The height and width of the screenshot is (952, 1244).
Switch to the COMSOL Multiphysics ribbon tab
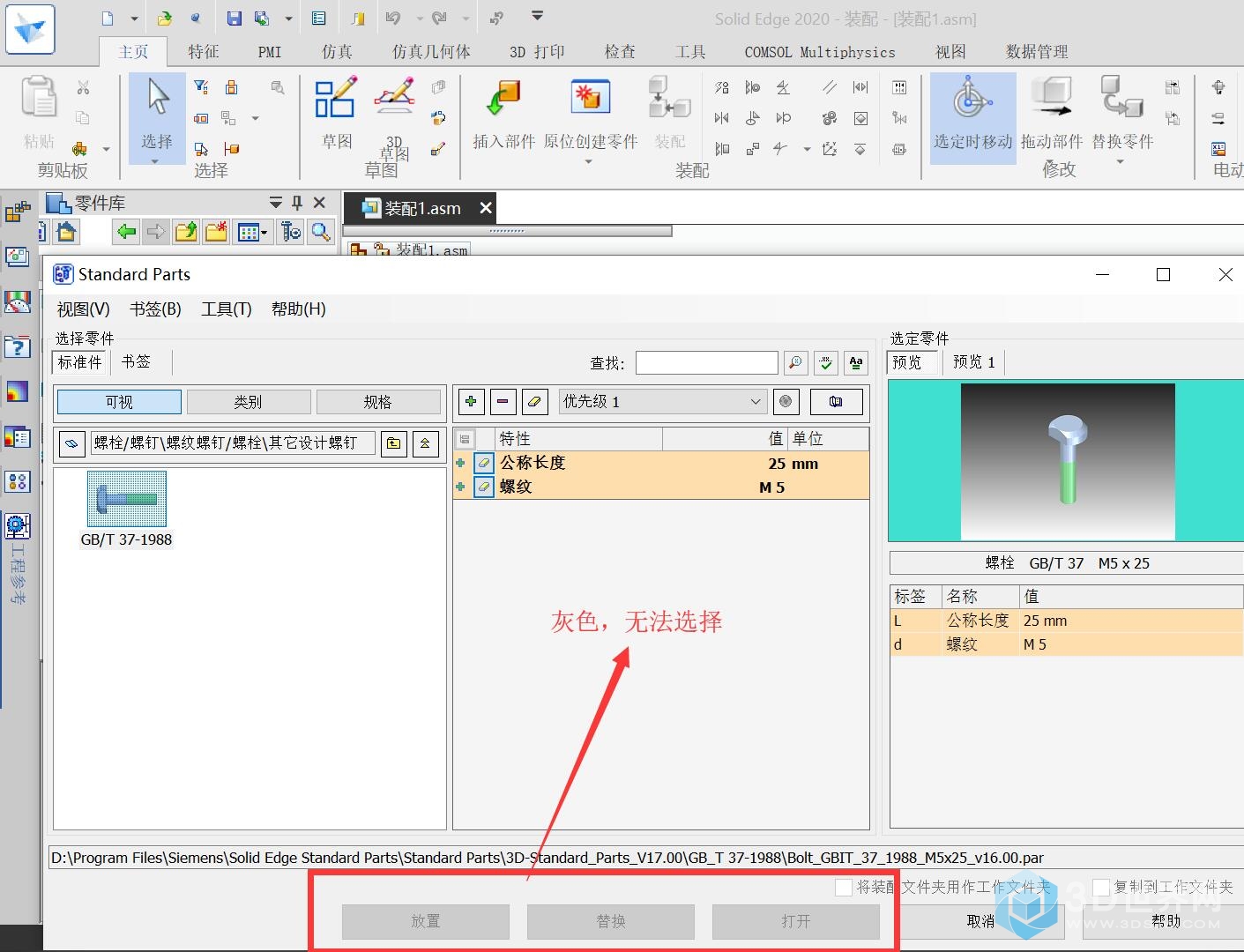coord(820,52)
